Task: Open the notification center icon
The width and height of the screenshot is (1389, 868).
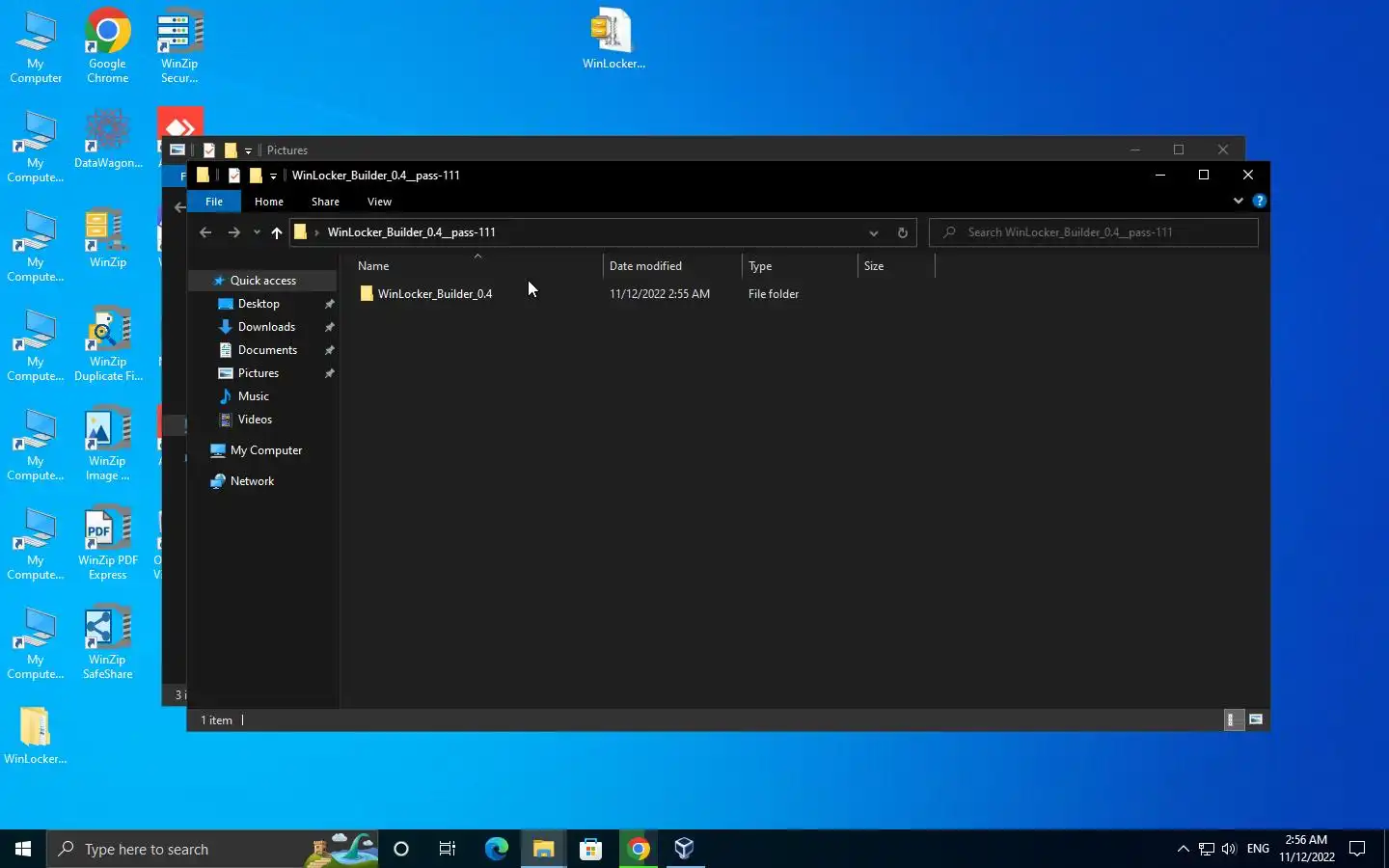Action: [1357, 849]
